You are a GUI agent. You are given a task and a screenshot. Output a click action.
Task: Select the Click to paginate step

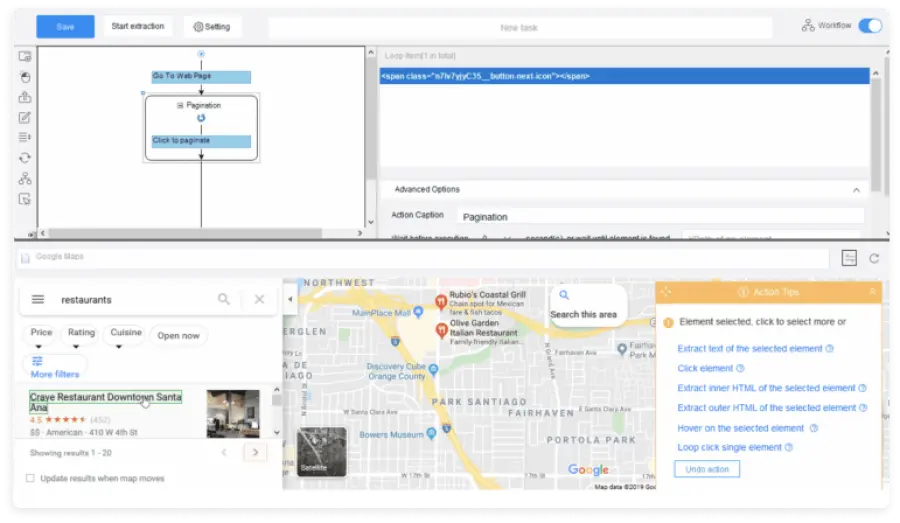pos(201,141)
